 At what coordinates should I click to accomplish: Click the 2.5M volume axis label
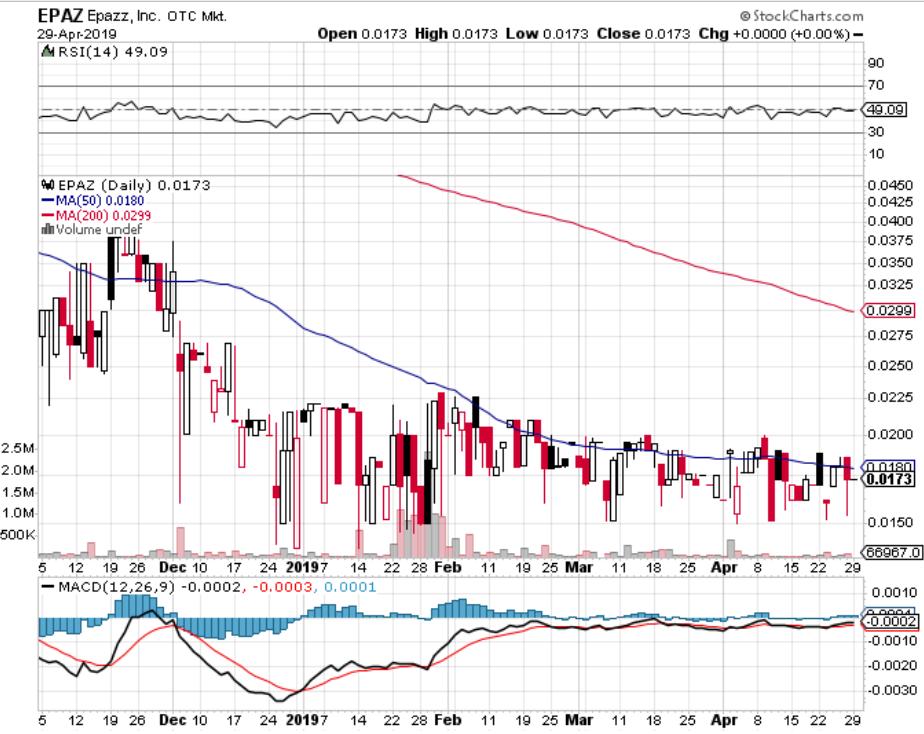pos(18,449)
